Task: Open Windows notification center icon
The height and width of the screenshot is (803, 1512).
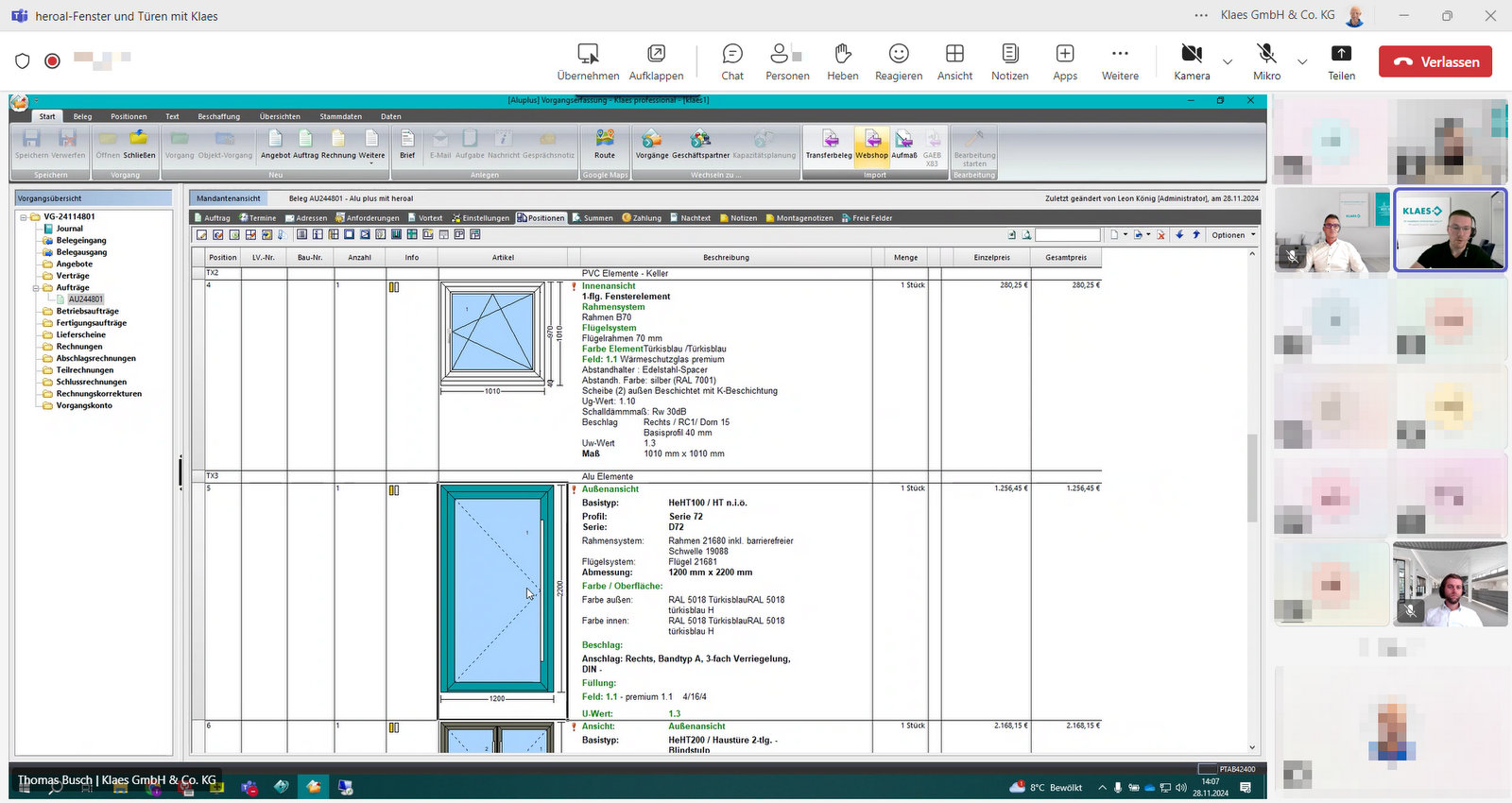Action: (1246, 787)
